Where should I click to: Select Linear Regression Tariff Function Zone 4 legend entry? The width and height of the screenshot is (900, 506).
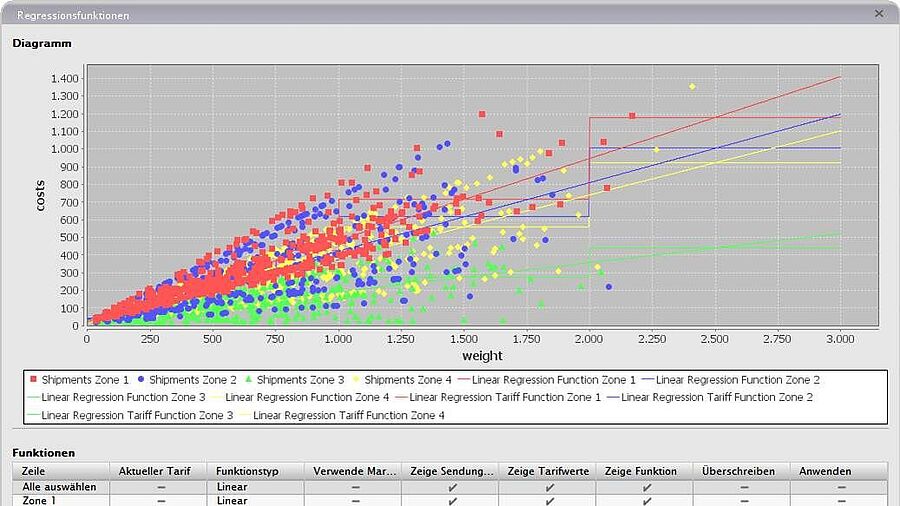347,414
